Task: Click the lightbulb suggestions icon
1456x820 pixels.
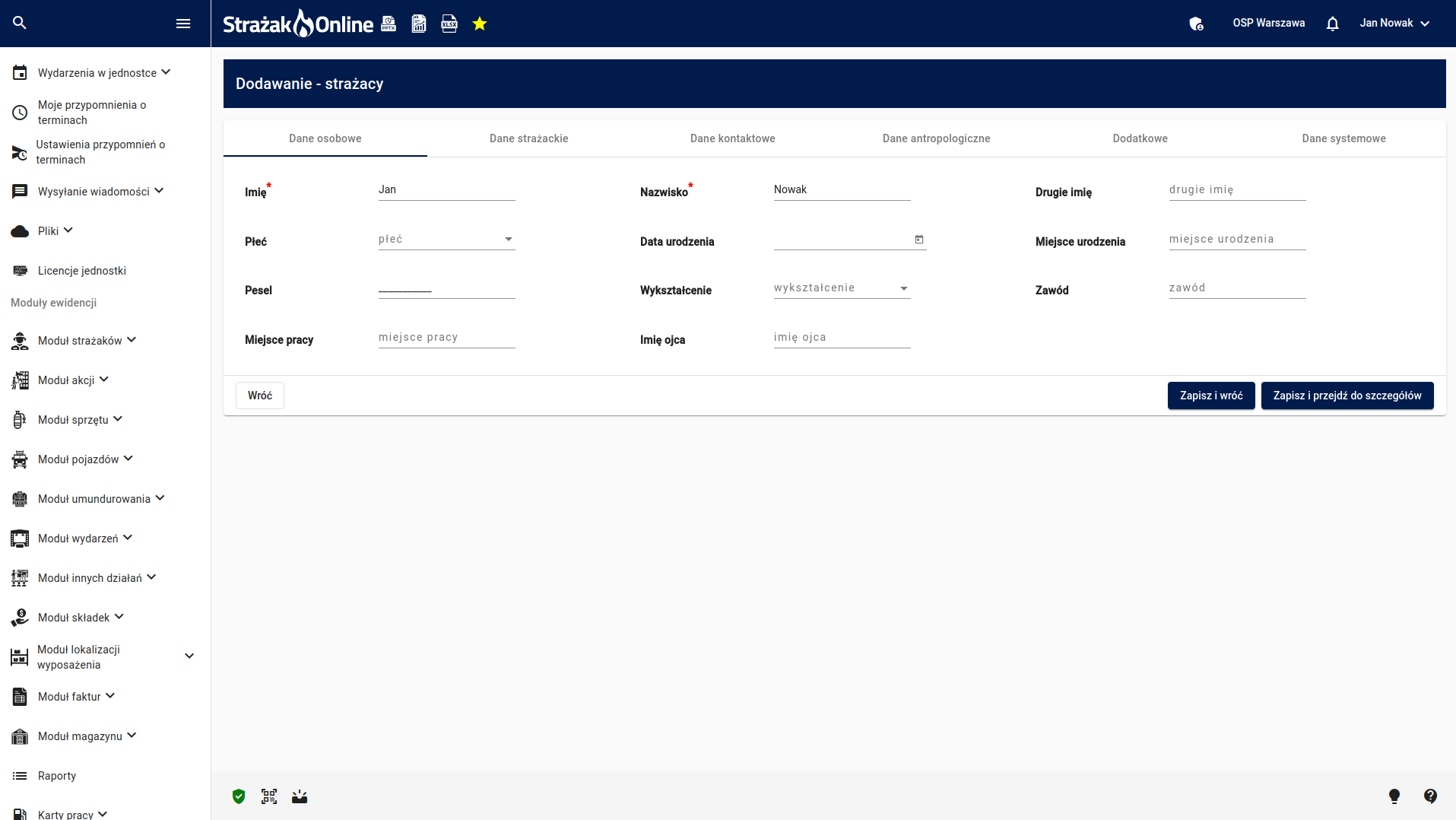Action: pos(1394,796)
